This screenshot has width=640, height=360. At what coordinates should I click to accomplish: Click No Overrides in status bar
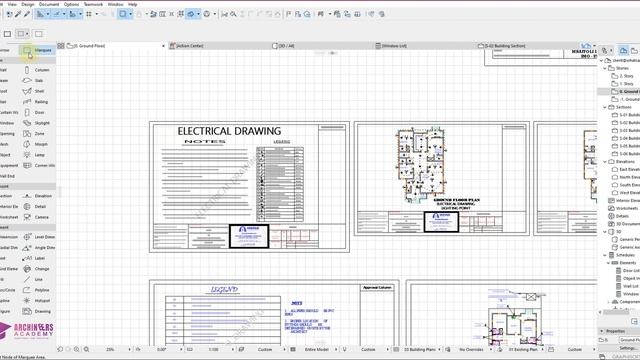471,349
